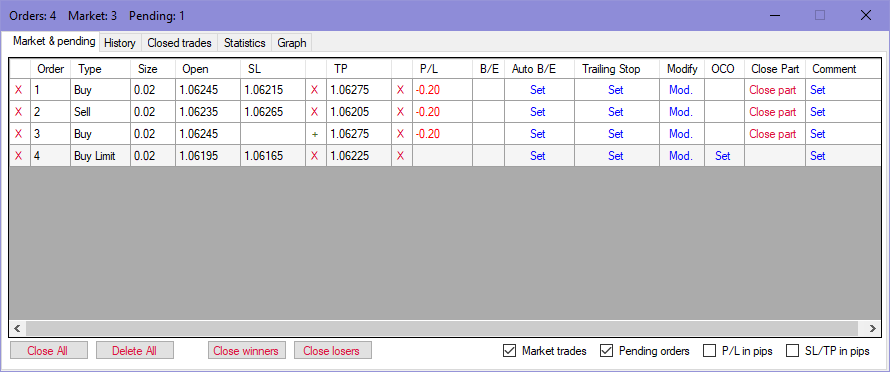Close part of order 2
Screen dimensions: 890x372
pos(773,112)
